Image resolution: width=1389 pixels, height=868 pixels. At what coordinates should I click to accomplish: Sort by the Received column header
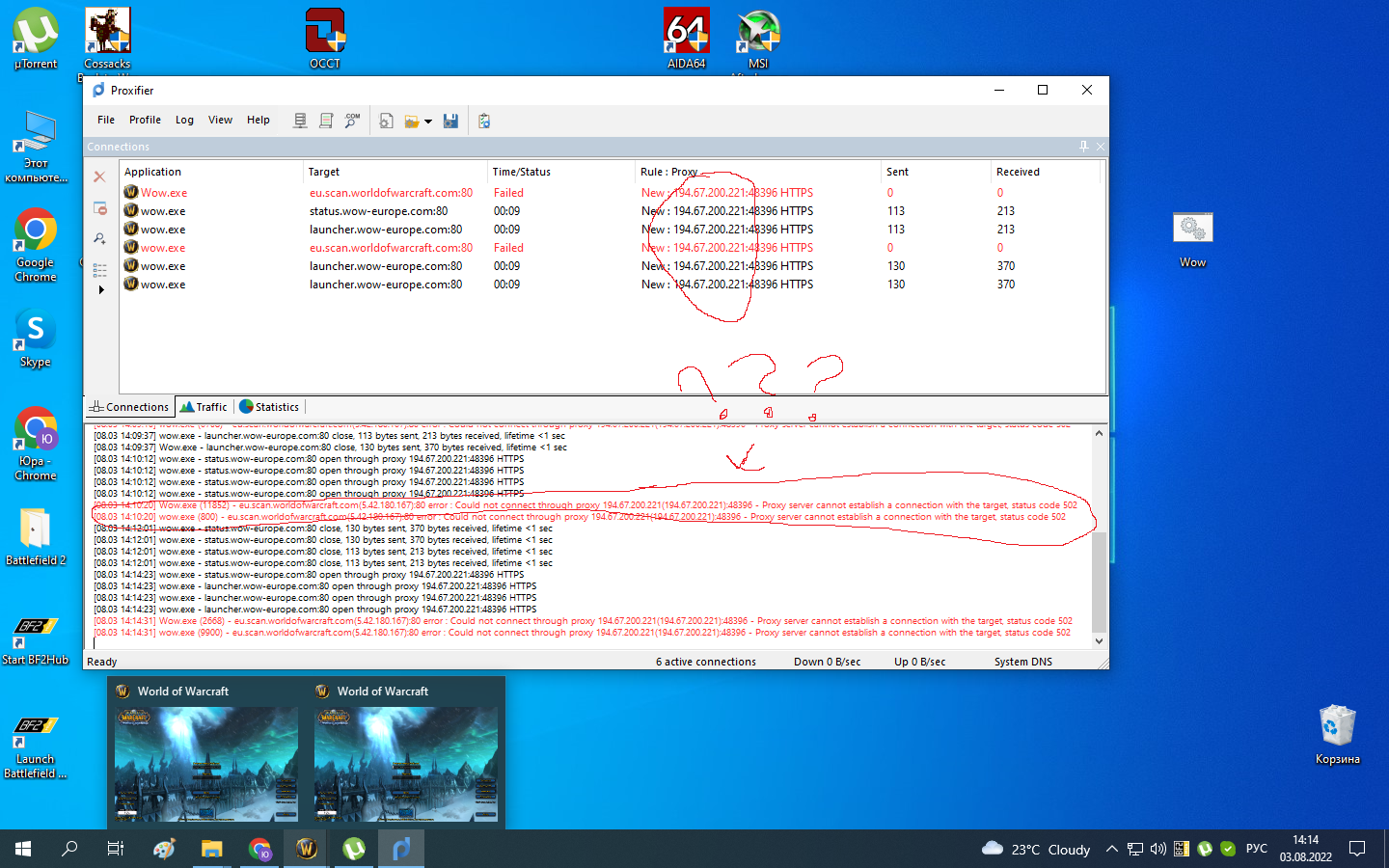(1046, 172)
